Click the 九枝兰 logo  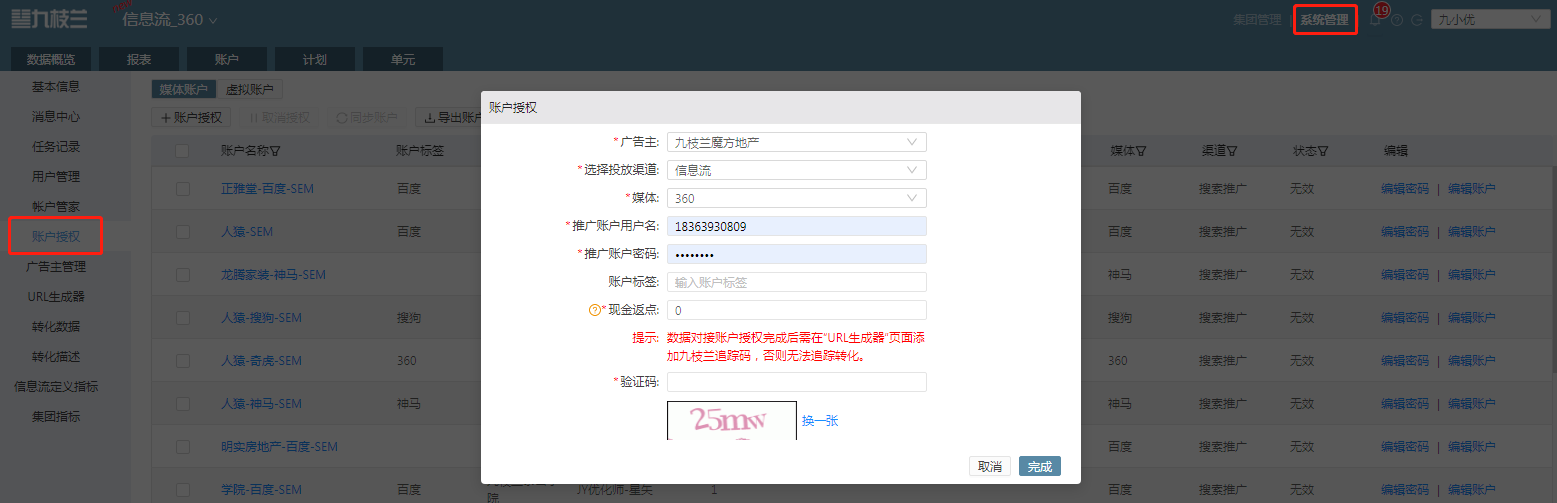click(49, 18)
